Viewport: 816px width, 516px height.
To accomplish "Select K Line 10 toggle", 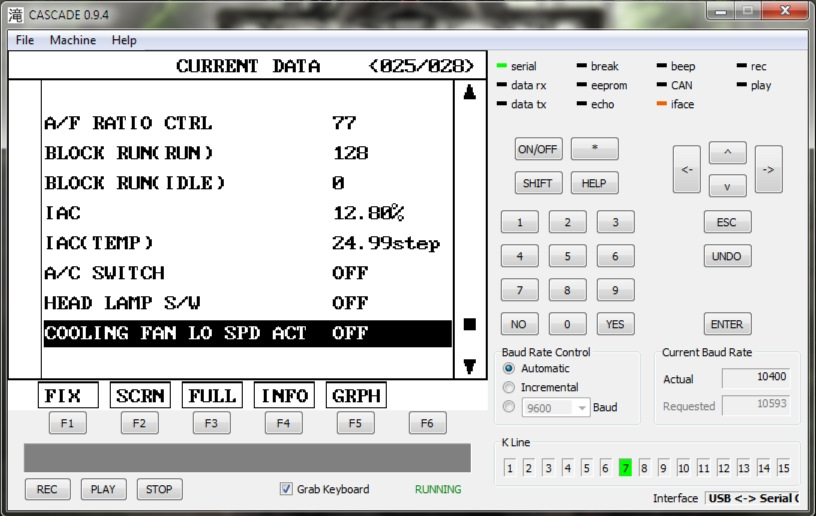I will pyautogui.click(x=683, y=468).
